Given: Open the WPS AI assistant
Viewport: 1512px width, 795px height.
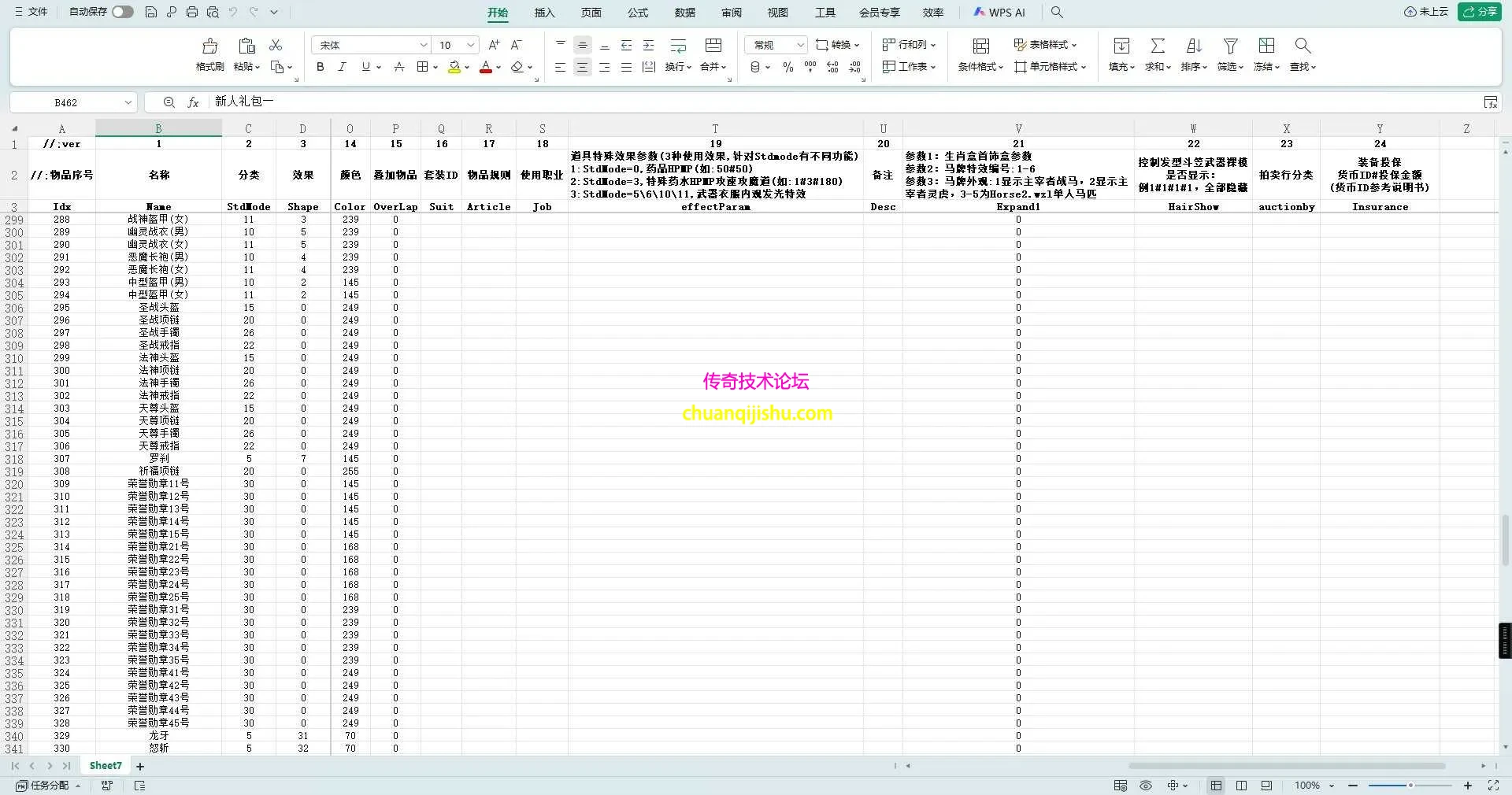Looking at the screenshot, I should click(x=999, y=13).
